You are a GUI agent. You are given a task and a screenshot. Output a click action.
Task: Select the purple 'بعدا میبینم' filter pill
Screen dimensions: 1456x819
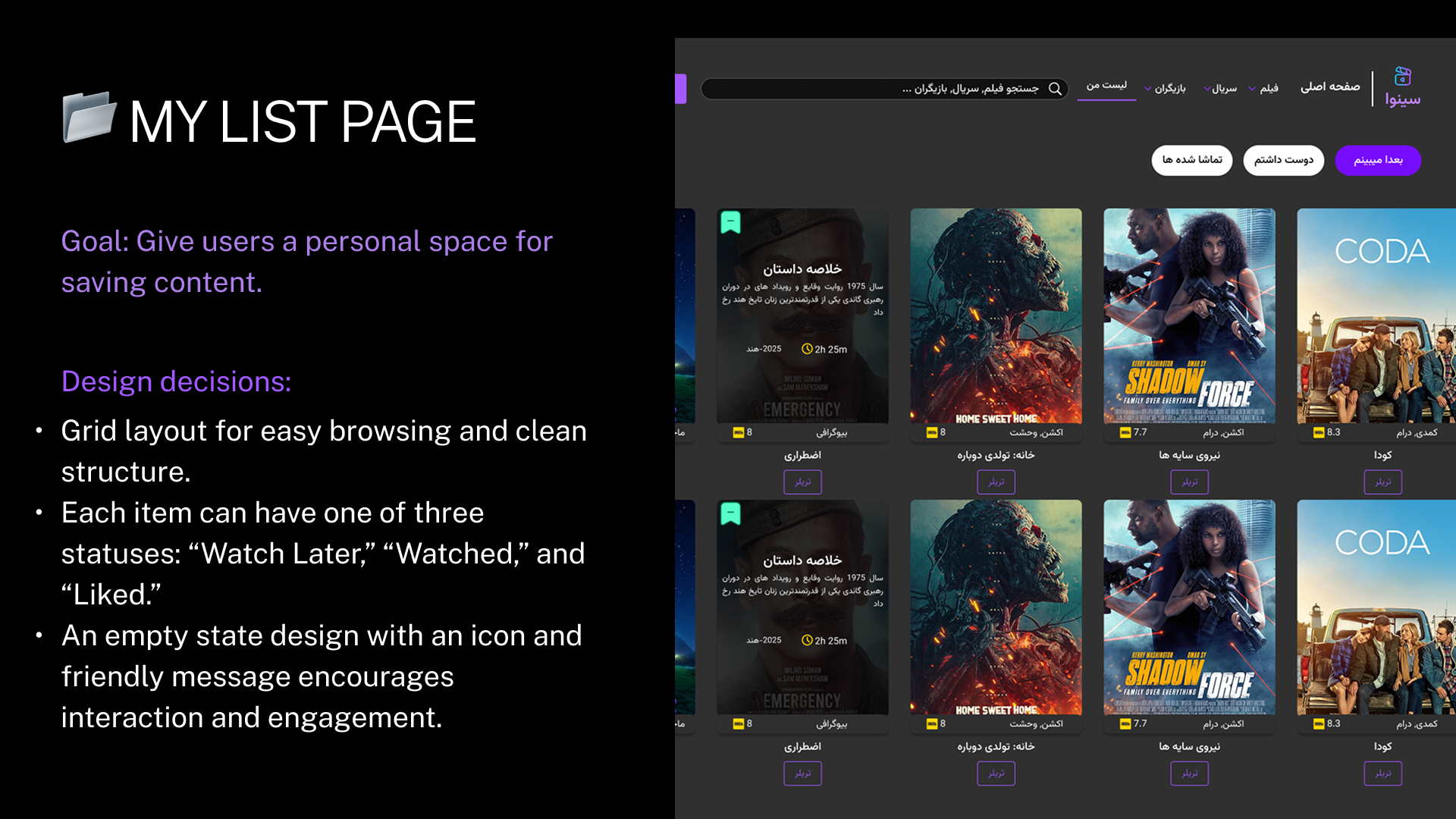tap(1378, 160)
